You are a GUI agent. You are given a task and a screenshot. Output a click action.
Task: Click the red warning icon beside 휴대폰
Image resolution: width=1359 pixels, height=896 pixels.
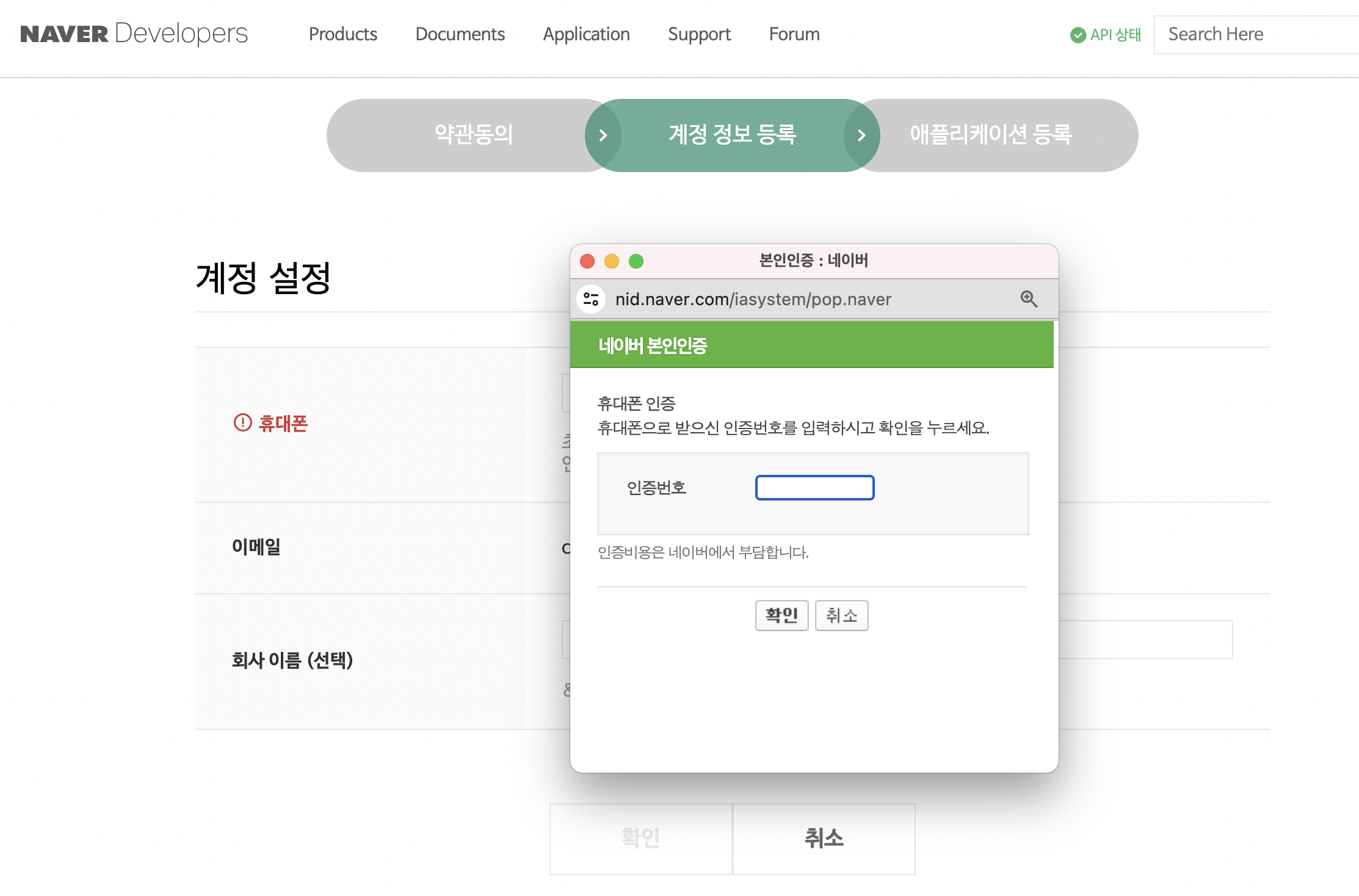tap(242, 422)
